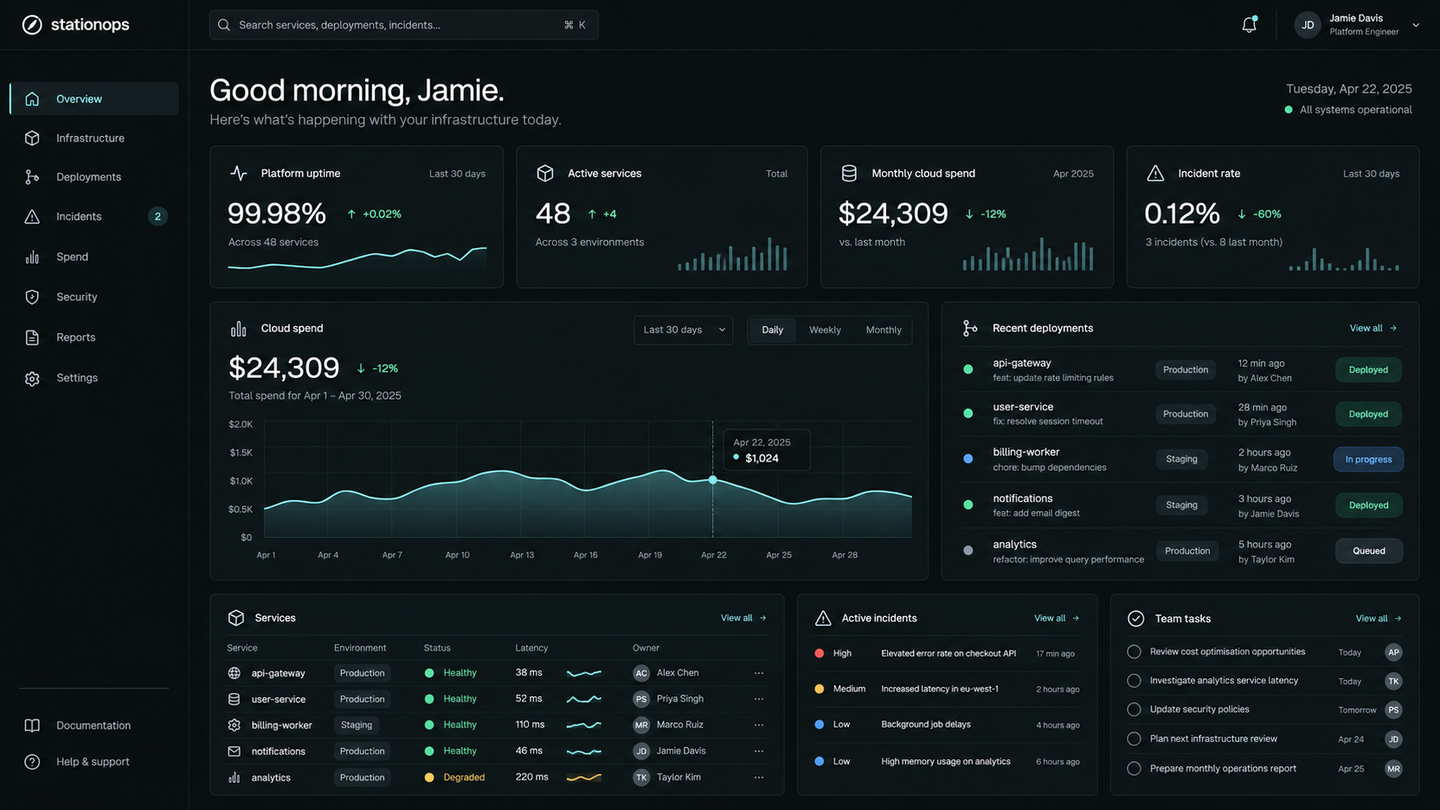The width and height of the screenshot is (1440, 810).
Task: Click the Services panel cube icon
Action: pyautogui.click(x=236, y=618)
